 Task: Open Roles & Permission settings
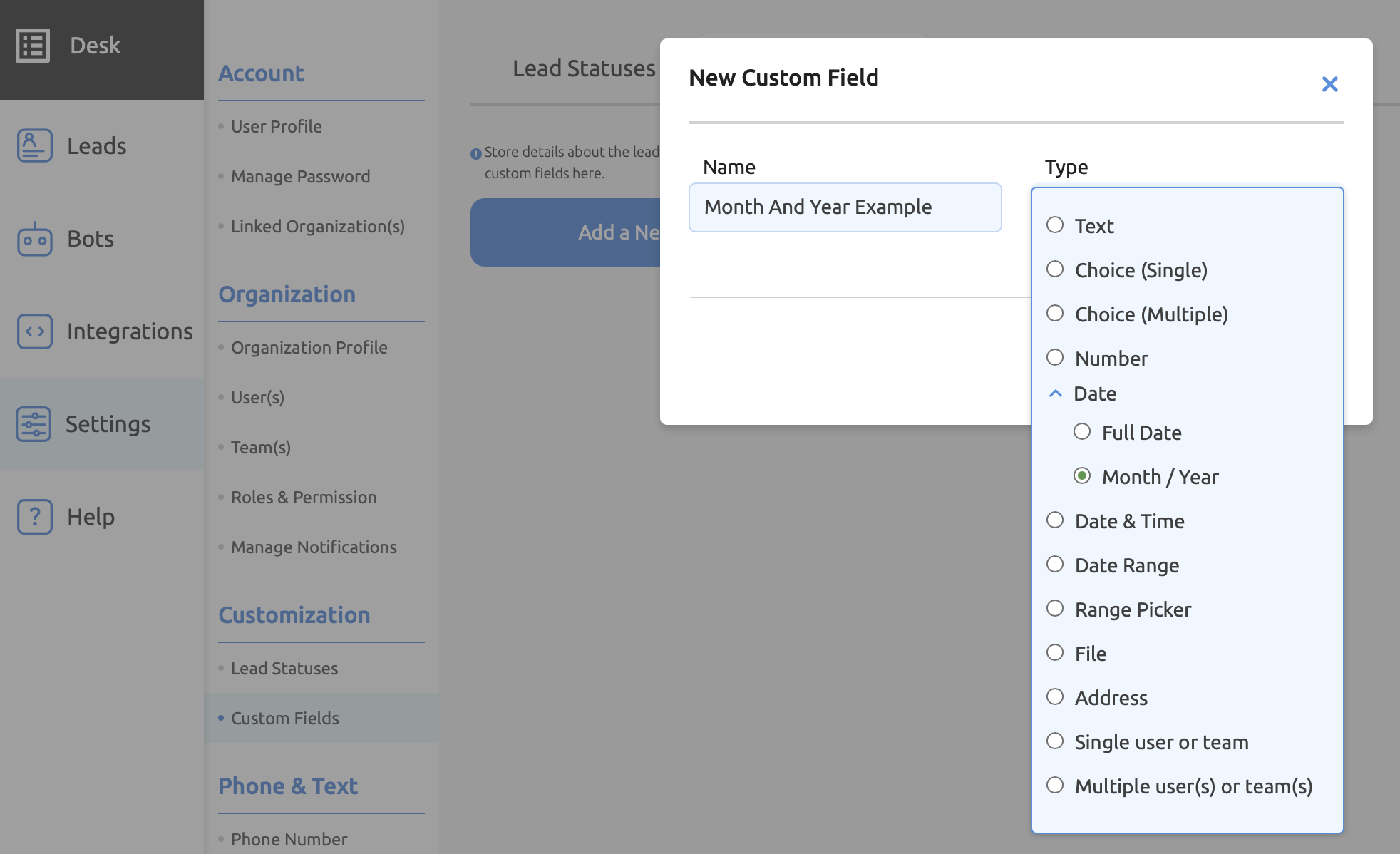(304, 497)
